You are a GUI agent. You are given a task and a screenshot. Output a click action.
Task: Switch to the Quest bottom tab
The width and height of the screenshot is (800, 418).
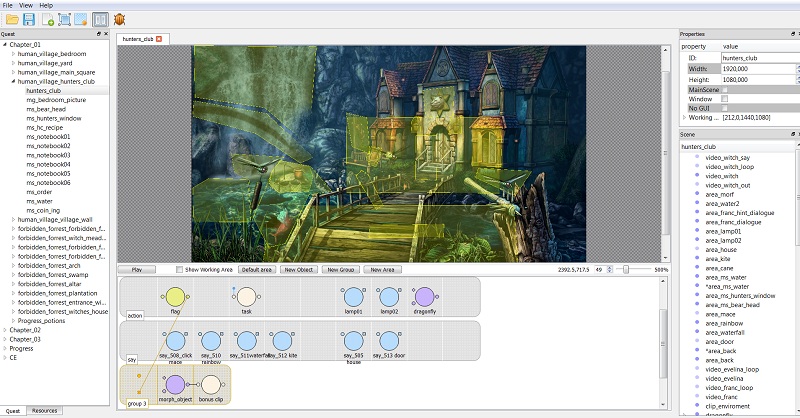tap(13, 411)
